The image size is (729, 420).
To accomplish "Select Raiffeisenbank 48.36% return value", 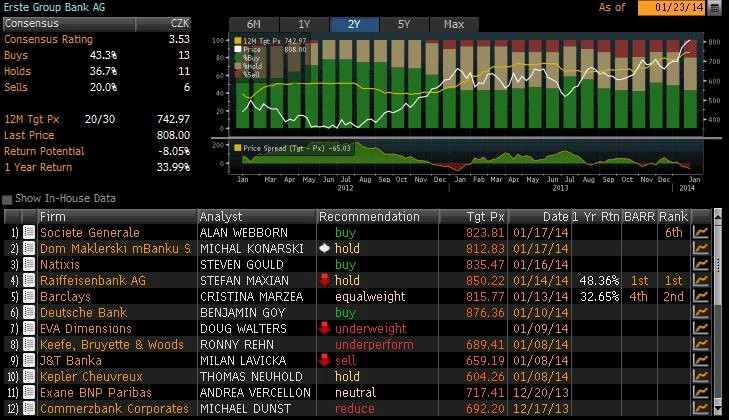I will click(599, 280).
